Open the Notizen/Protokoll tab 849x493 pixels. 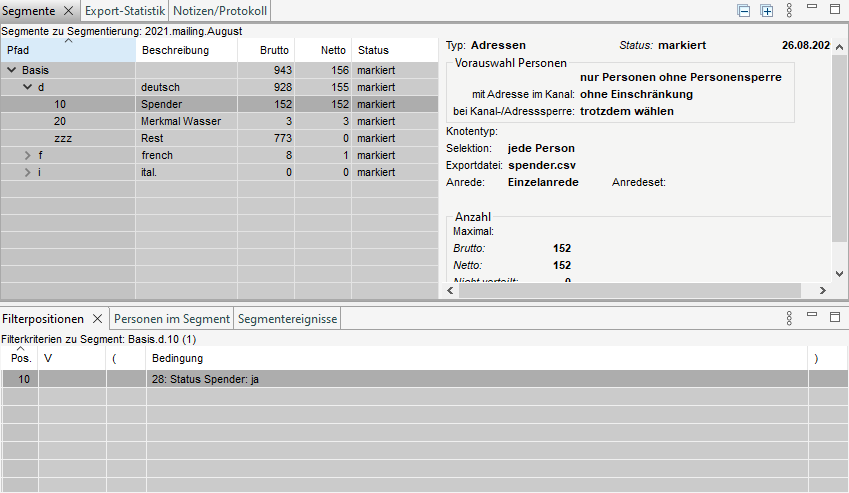220,11
